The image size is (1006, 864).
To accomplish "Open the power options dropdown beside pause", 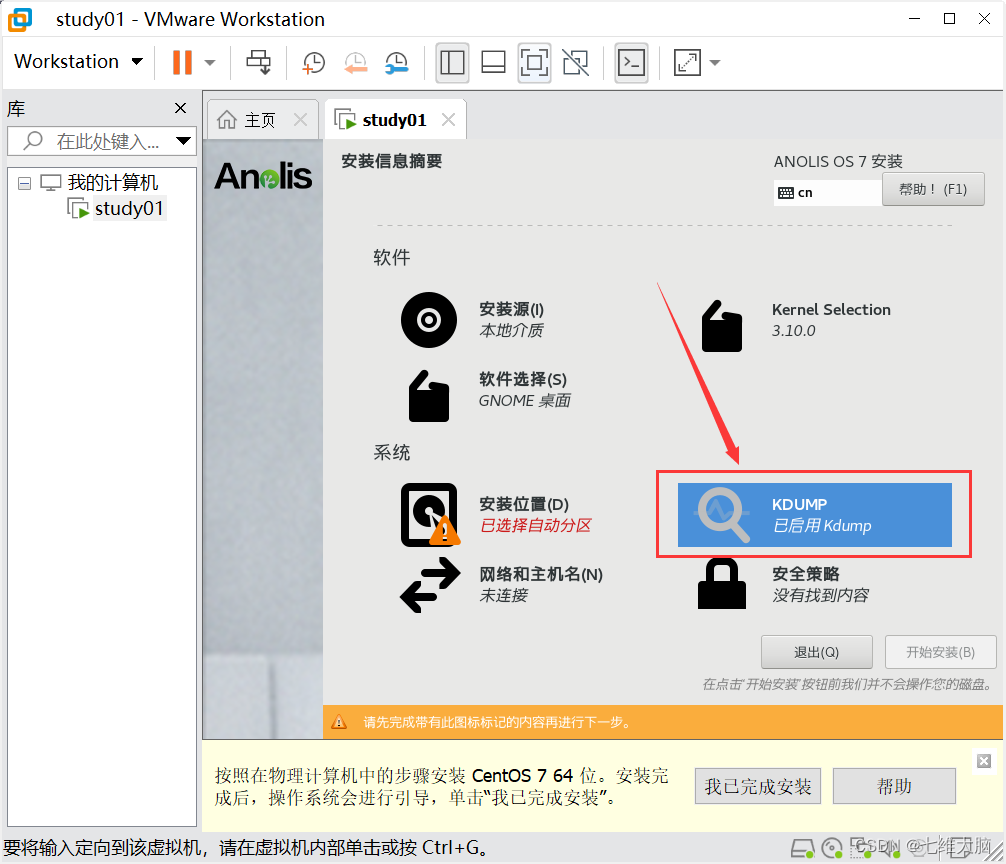I will tap(210, 63).
